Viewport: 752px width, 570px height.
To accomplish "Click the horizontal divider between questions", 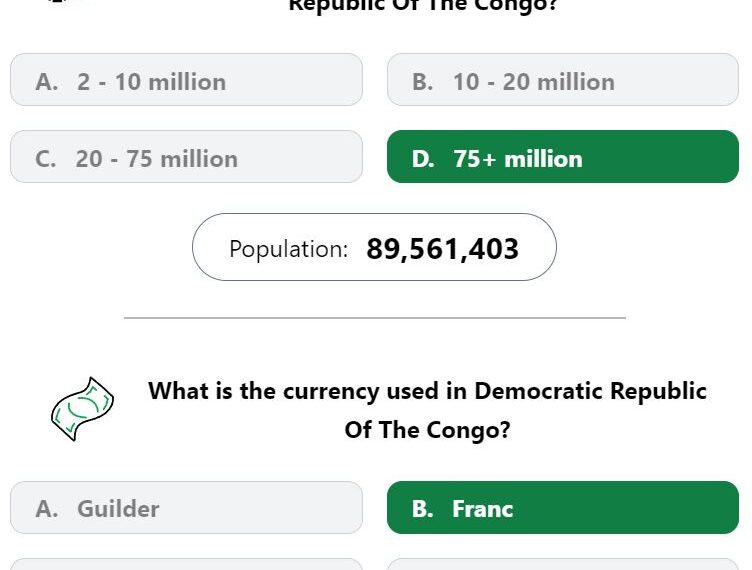I will coord(375,317).
